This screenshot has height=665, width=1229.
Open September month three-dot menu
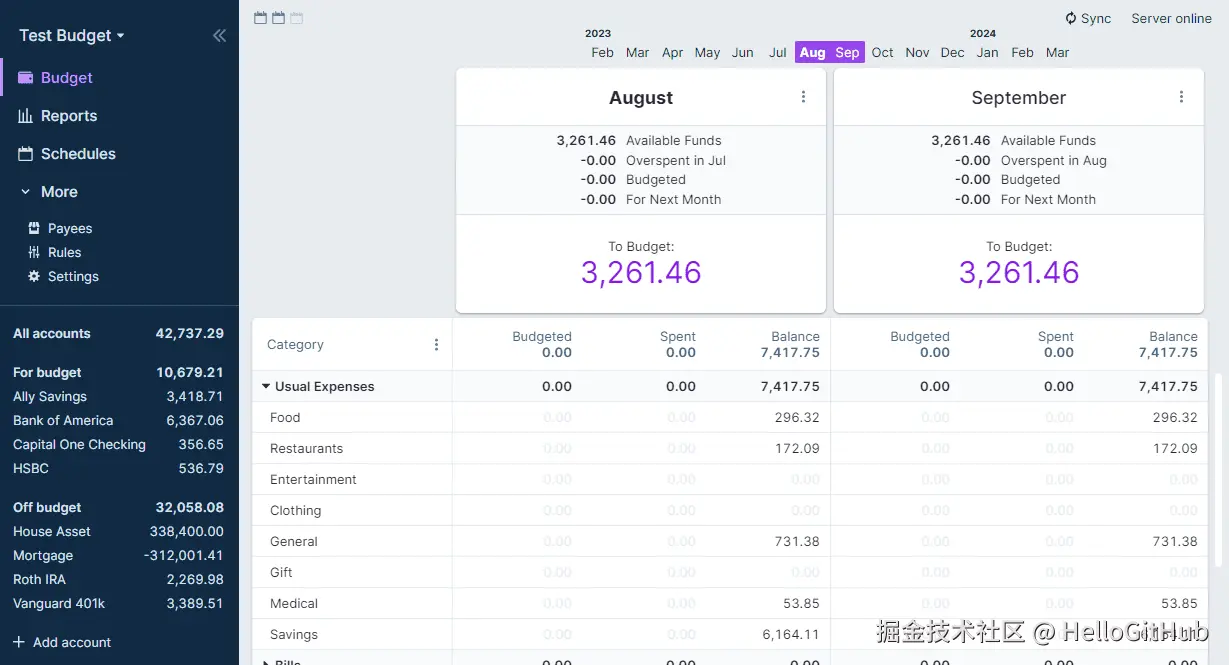click(x=1181, y=97)
